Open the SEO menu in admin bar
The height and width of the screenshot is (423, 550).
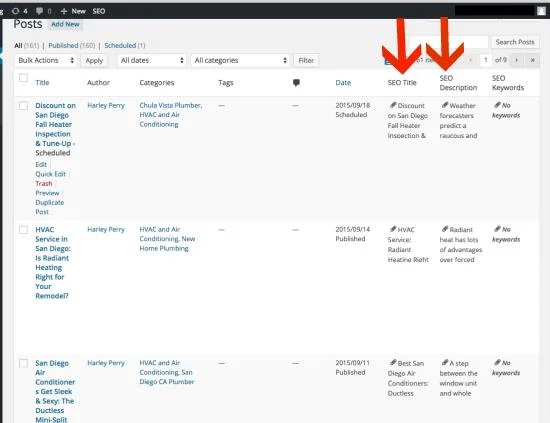pyautogui.click(x=99, y=11)
